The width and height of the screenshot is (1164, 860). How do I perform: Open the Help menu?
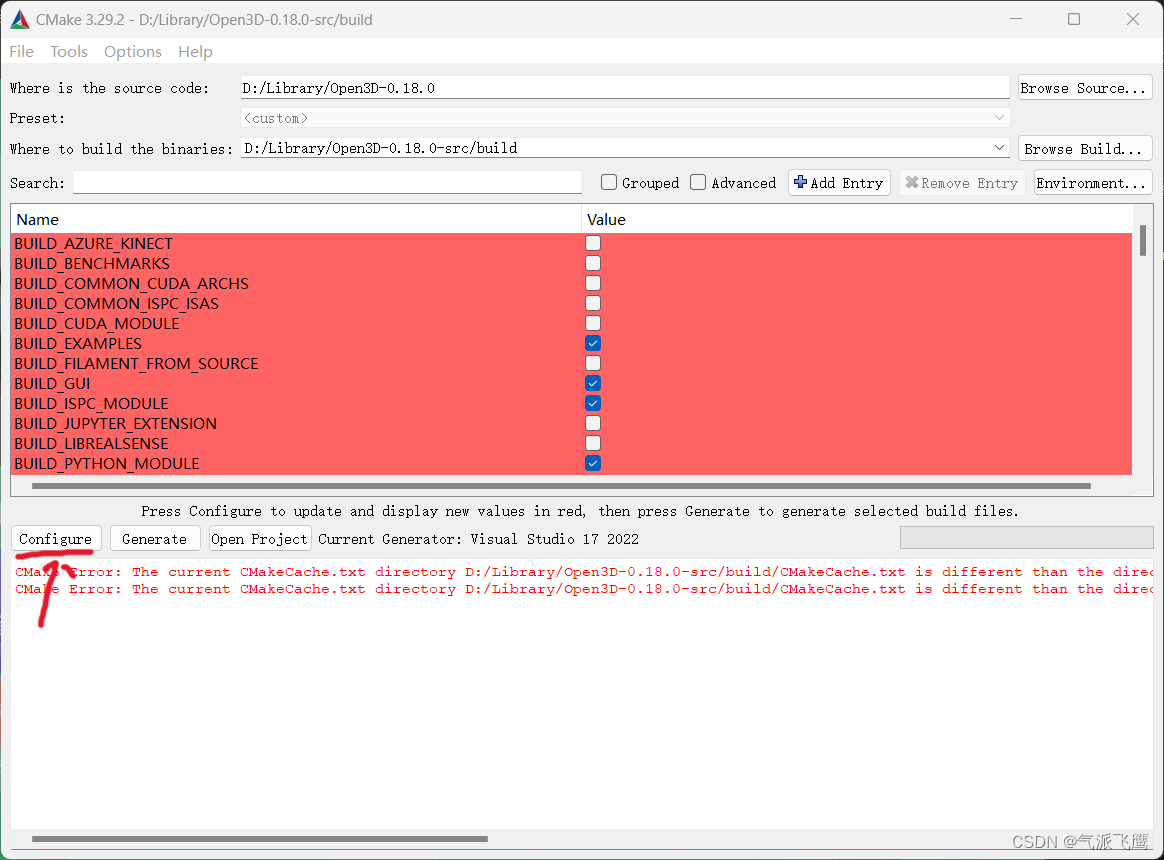(195, 51)
